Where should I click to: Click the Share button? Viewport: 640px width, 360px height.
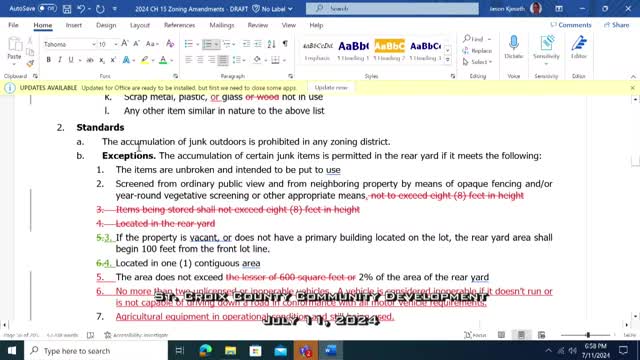[x=617, y=25]
